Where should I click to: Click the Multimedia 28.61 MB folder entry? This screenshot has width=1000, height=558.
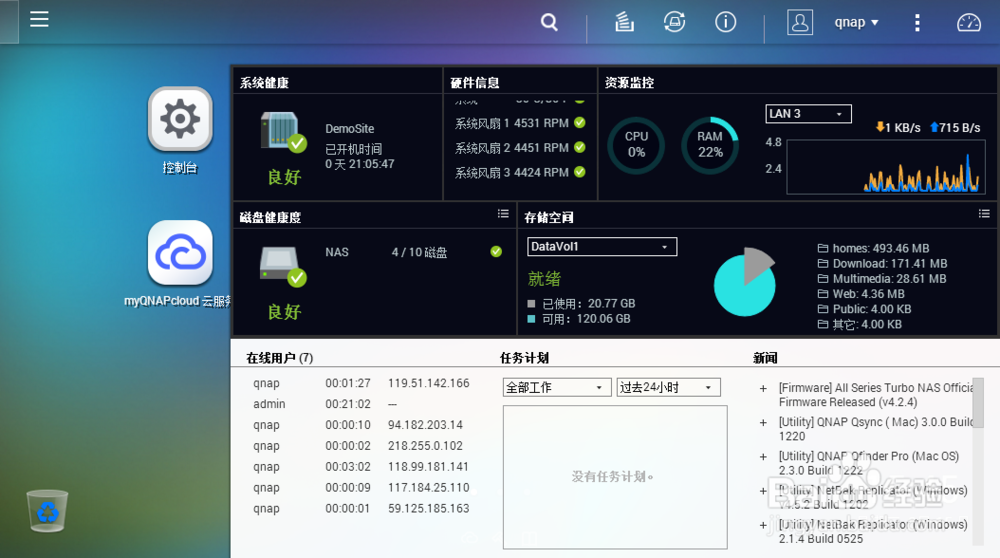tap(882, 279)
